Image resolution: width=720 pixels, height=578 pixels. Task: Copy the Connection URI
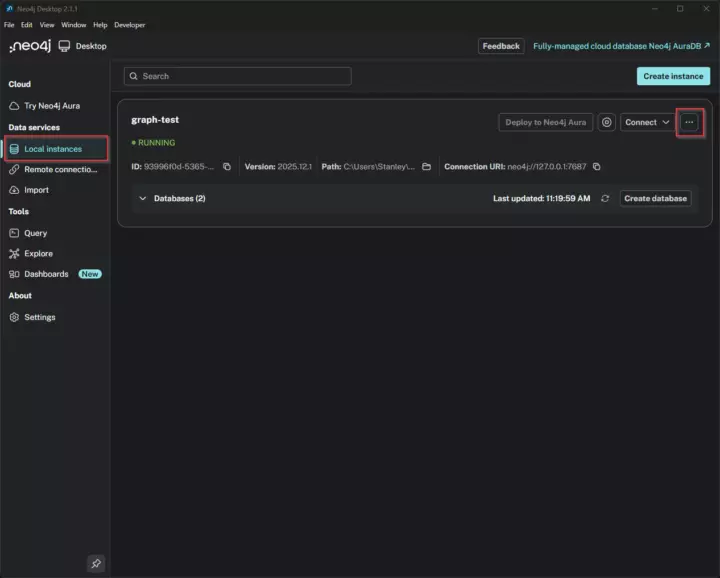(597, 167)
